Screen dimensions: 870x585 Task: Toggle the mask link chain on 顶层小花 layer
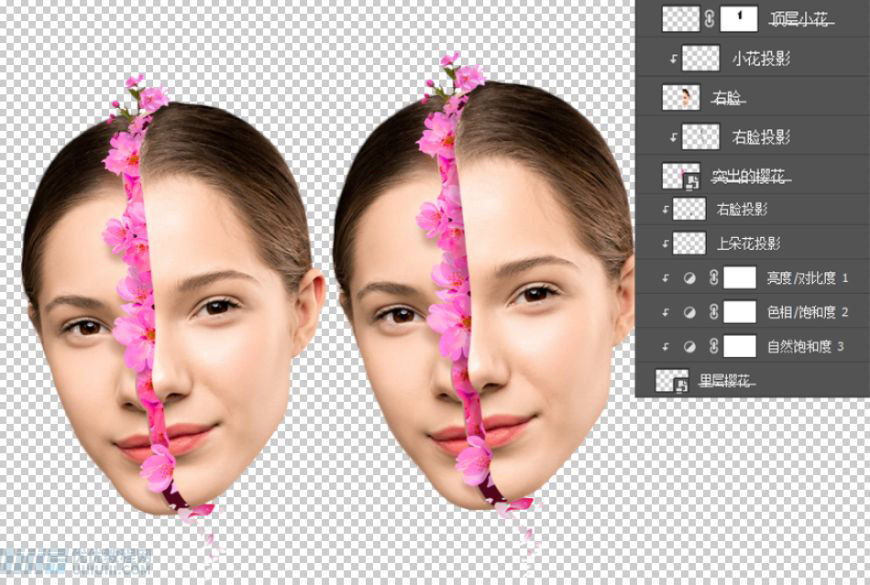point(709,18)
